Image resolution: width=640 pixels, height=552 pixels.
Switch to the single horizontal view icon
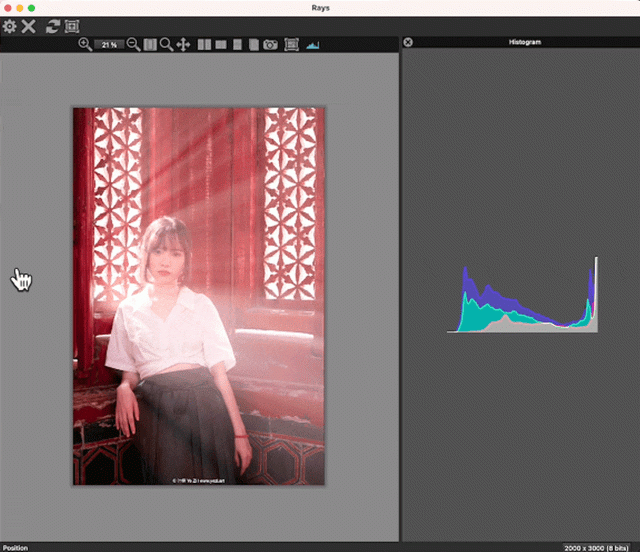pos(221,44)
